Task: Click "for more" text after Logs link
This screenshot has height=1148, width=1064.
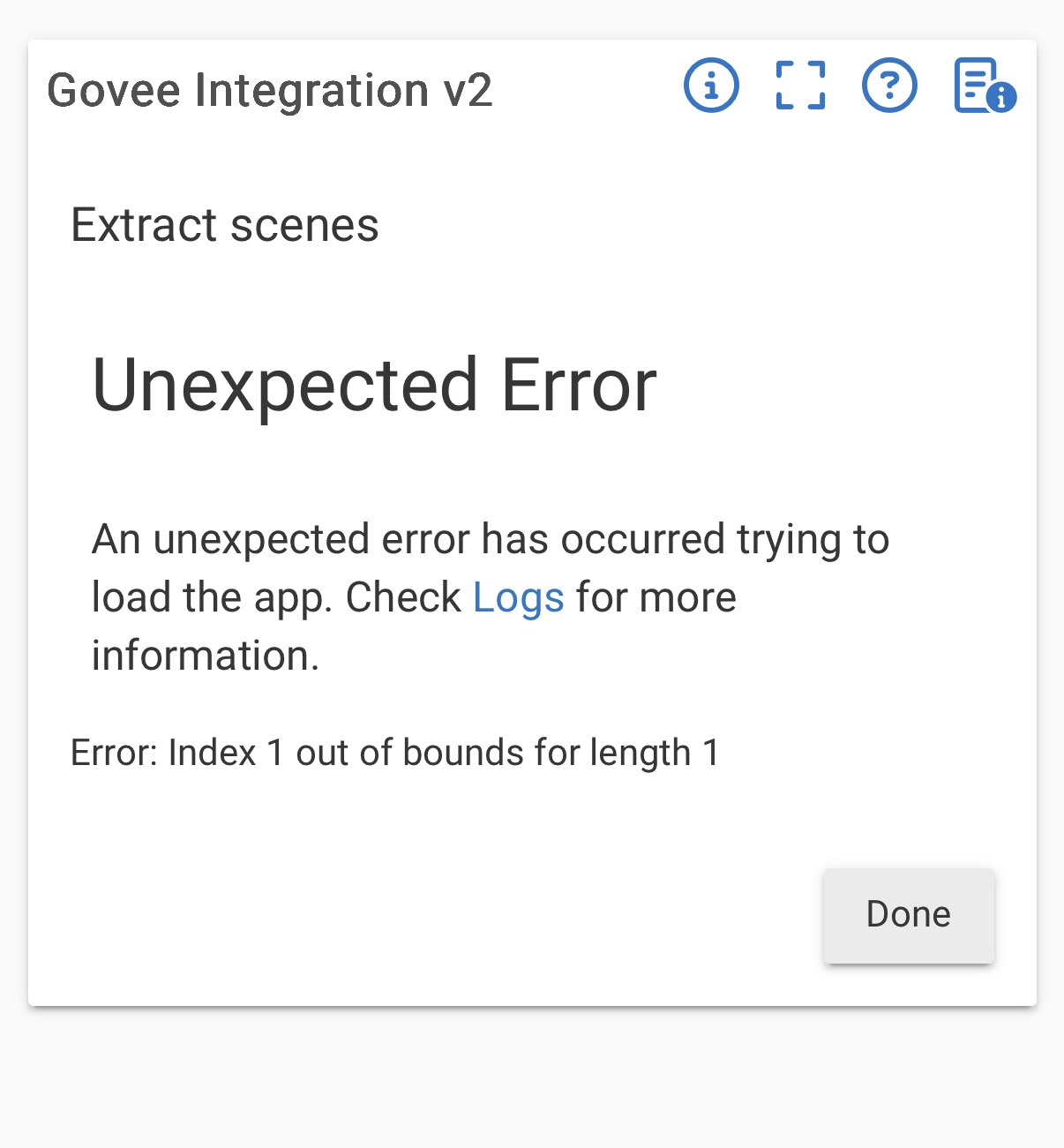Action: tap(656, 597)
